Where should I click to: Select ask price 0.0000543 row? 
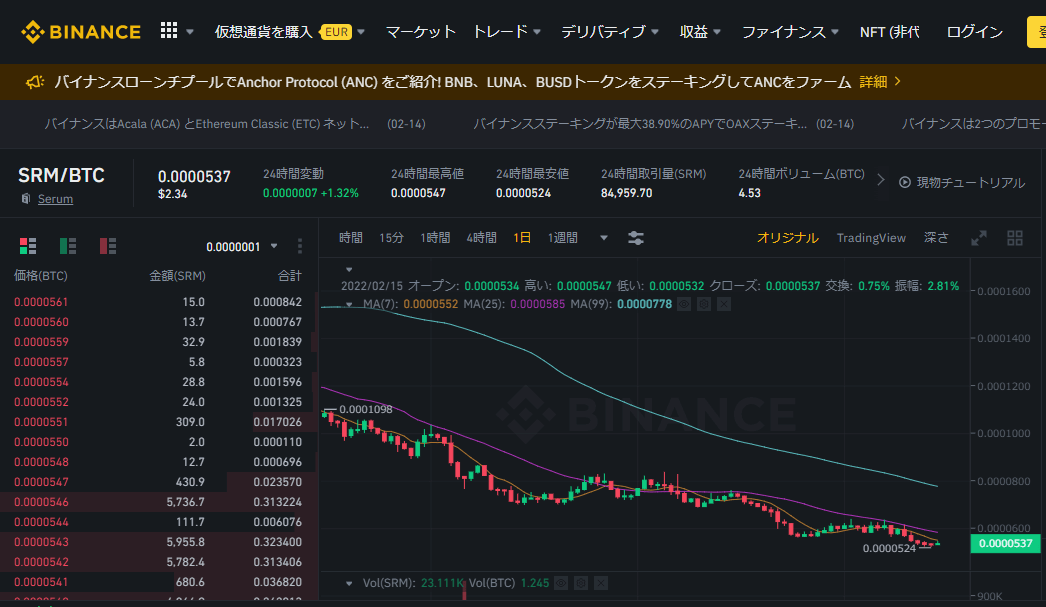(x=158, y=542)
